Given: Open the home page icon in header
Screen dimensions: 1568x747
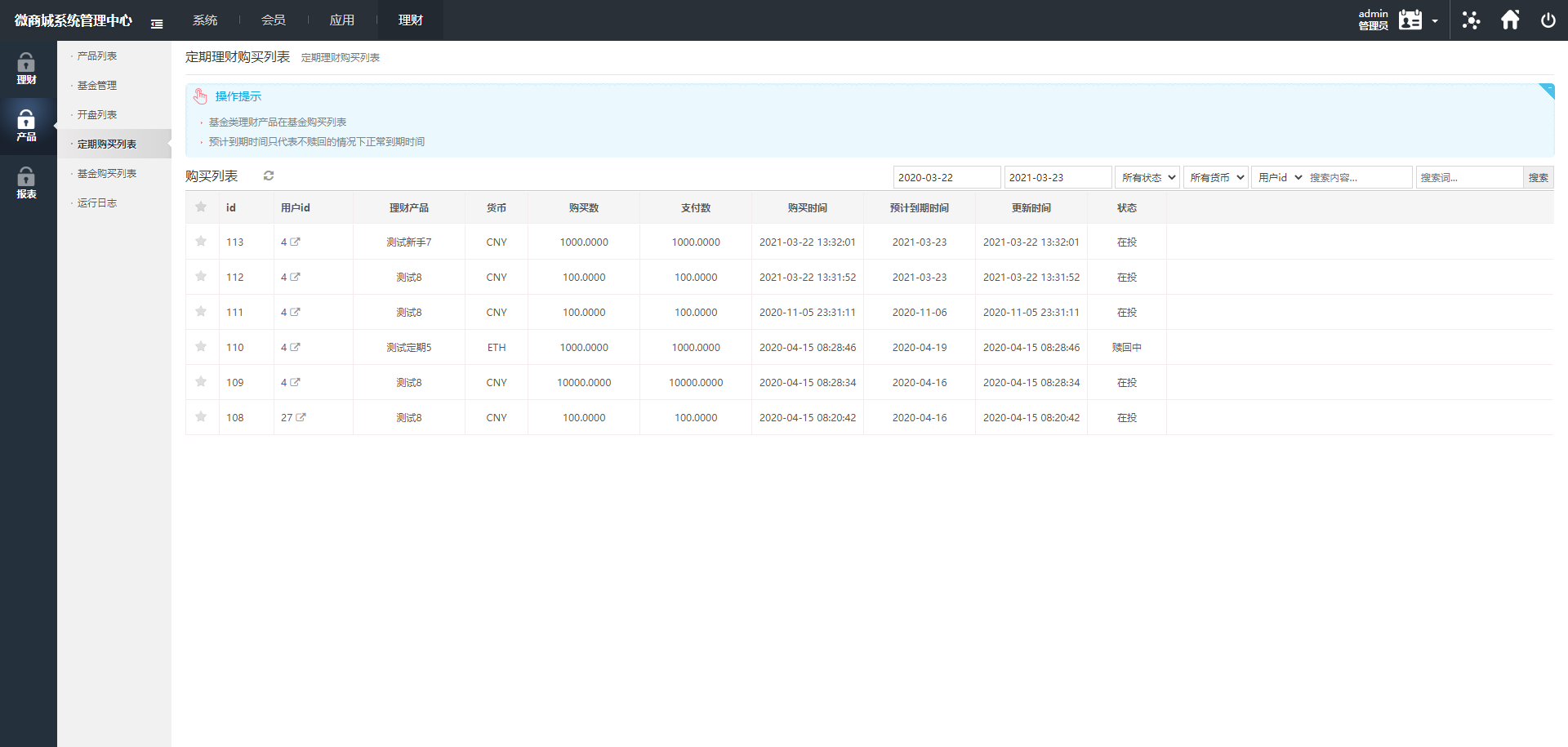Looking at the screenshot, I should pyautogui.click(x=1510, y=20).
